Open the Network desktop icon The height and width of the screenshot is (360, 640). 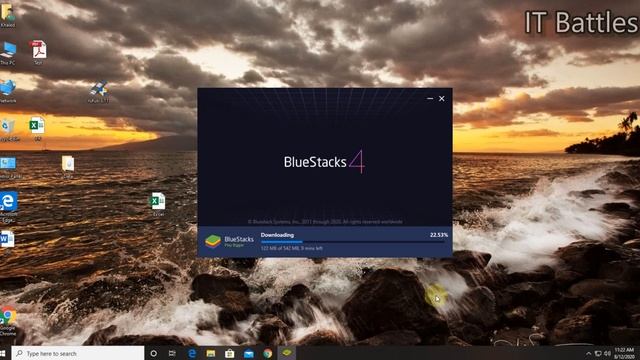pyautogui.click(x=8, y=91)
